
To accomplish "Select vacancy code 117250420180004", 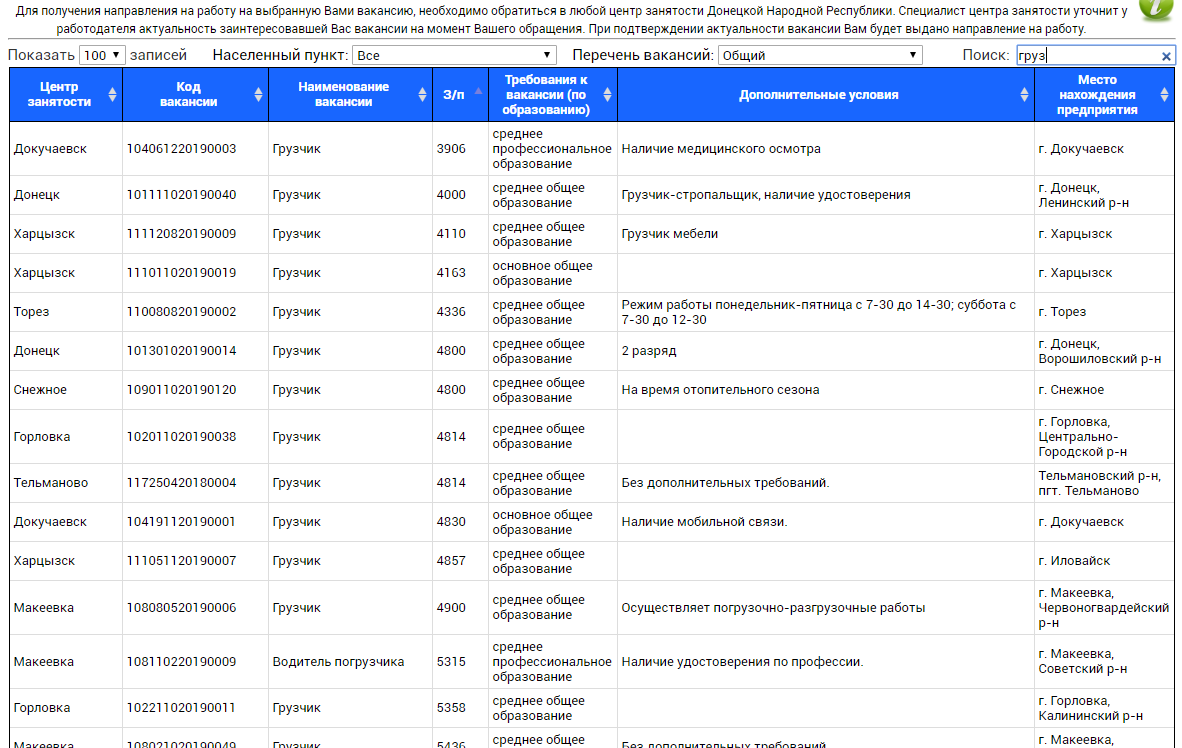I will point(181,483).
